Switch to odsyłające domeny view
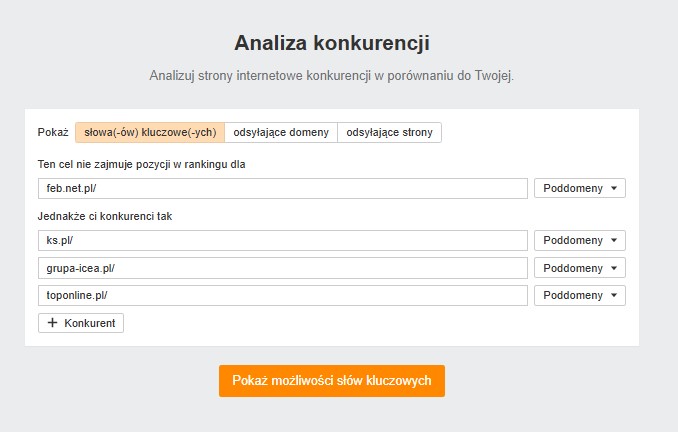 [281, 132]
